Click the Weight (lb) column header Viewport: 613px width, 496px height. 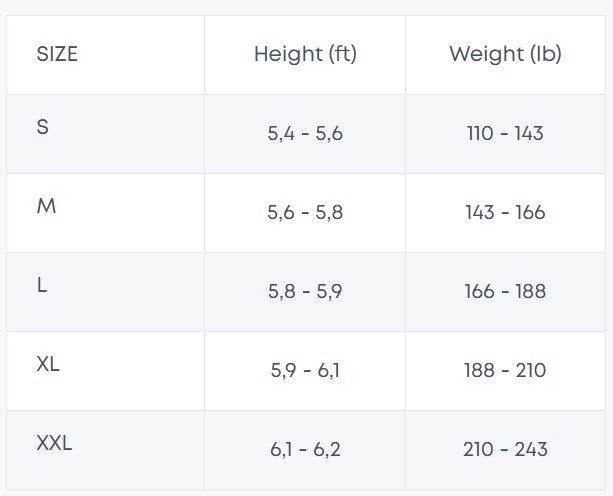coord(504,54)
